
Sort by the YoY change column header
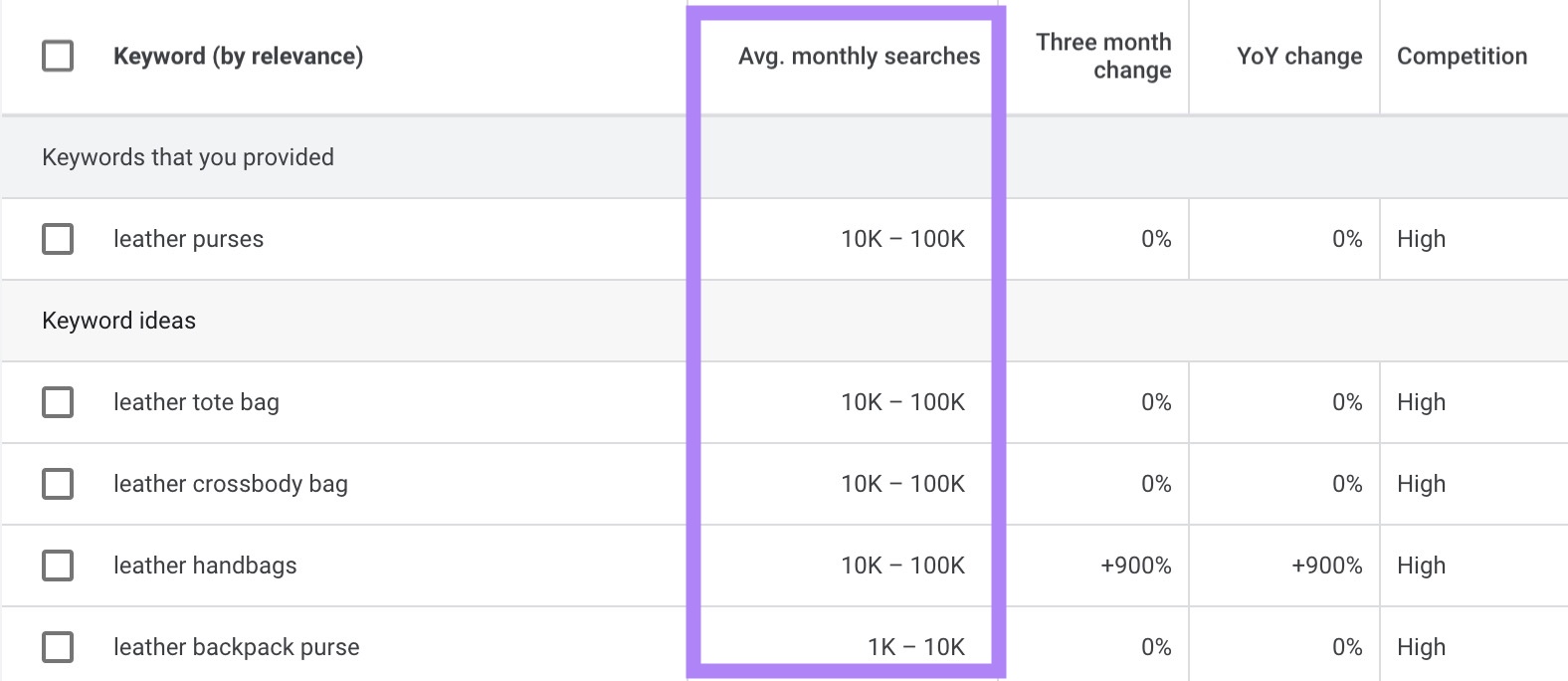[x=1298, y=57]
